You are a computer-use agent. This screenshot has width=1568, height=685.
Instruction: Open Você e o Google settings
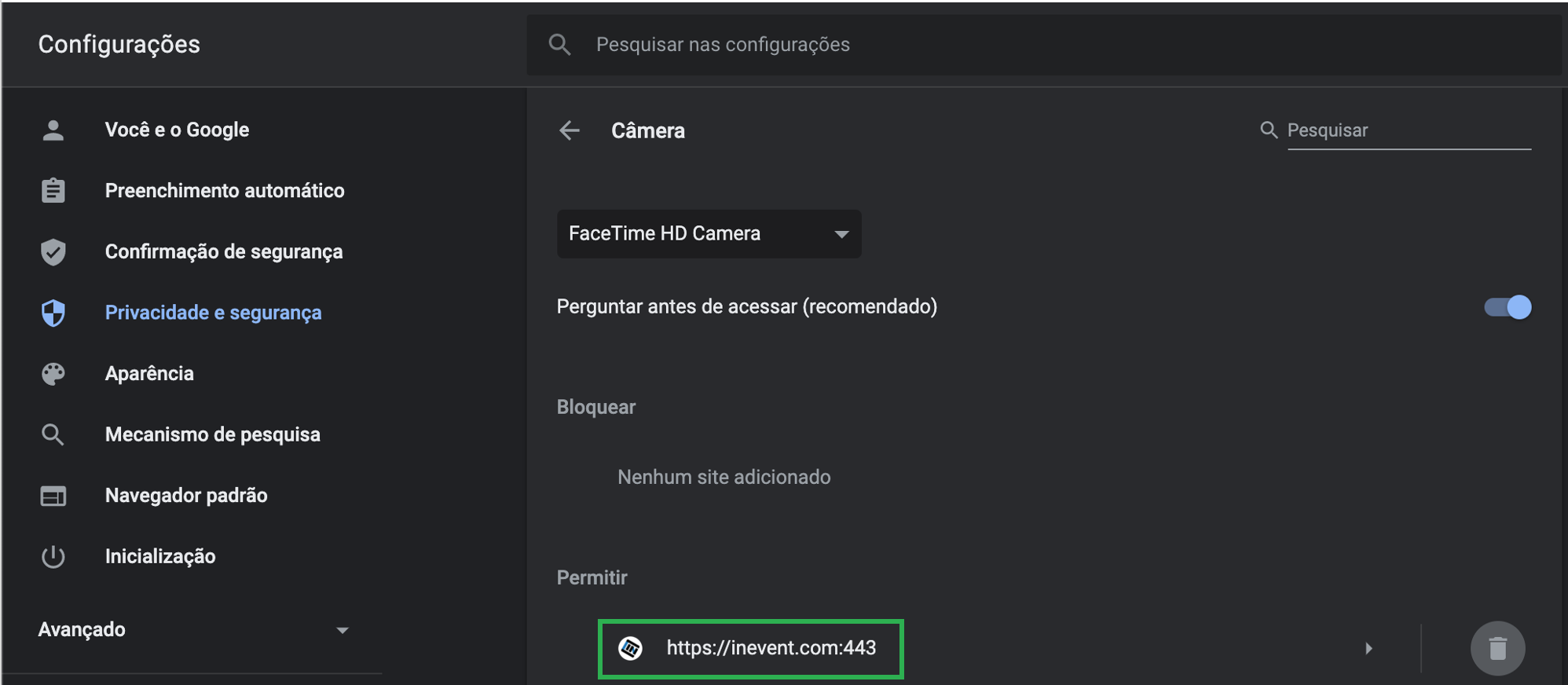pos(177,130)
